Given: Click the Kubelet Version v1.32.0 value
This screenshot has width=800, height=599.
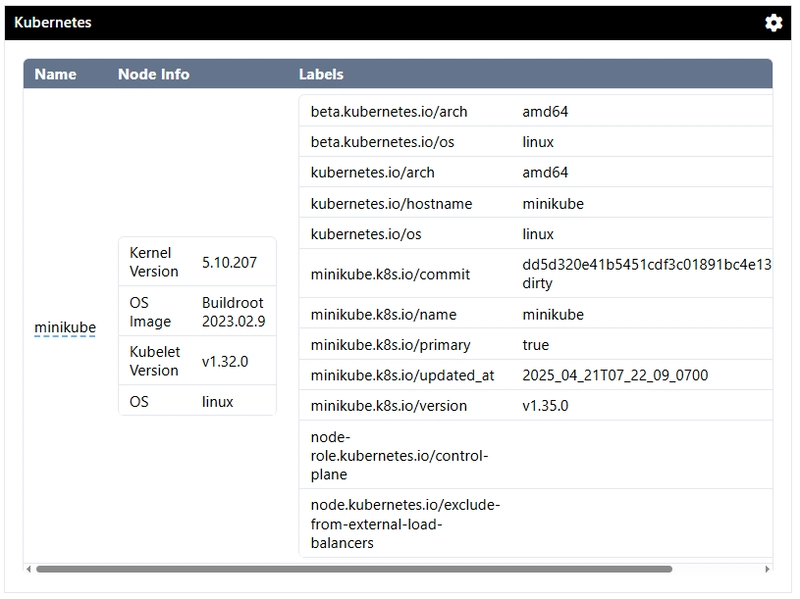Looking at the screenshot, I should pos(225,361).
